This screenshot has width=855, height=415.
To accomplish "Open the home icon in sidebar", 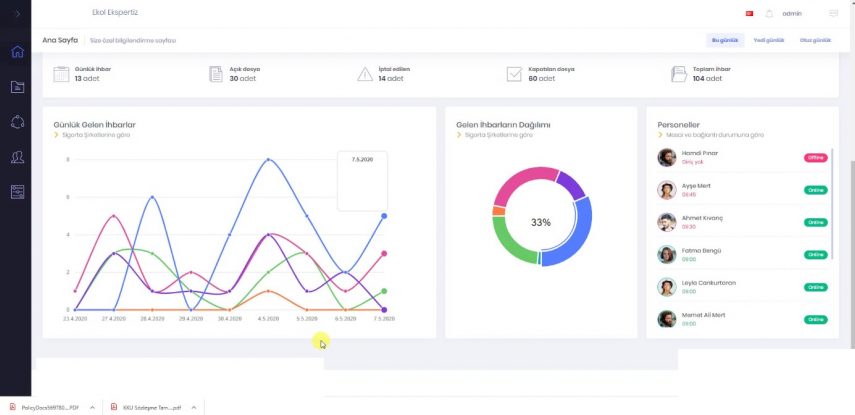I will [x=17, y=52].
